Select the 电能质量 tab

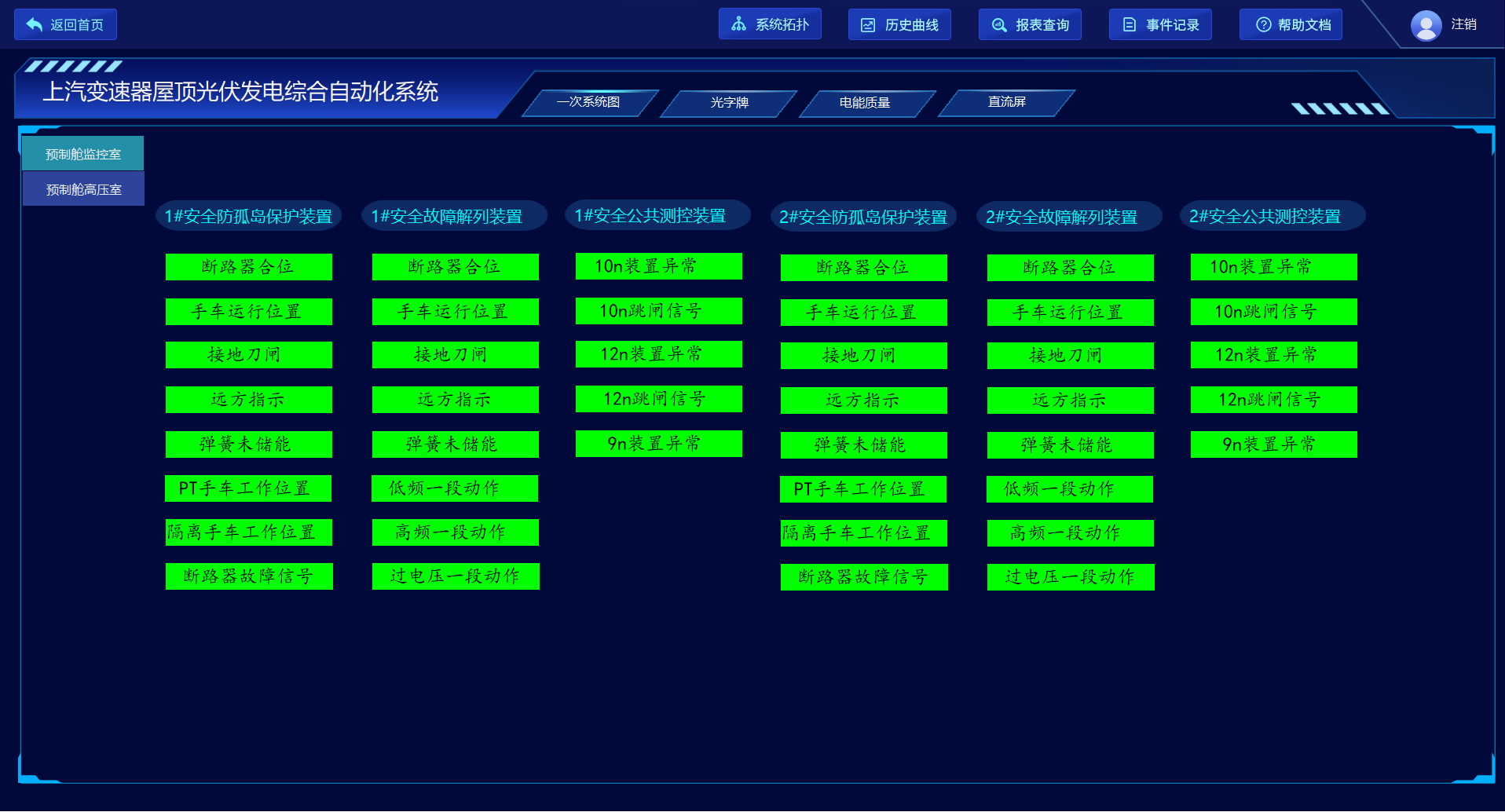[x=864, y=103]
